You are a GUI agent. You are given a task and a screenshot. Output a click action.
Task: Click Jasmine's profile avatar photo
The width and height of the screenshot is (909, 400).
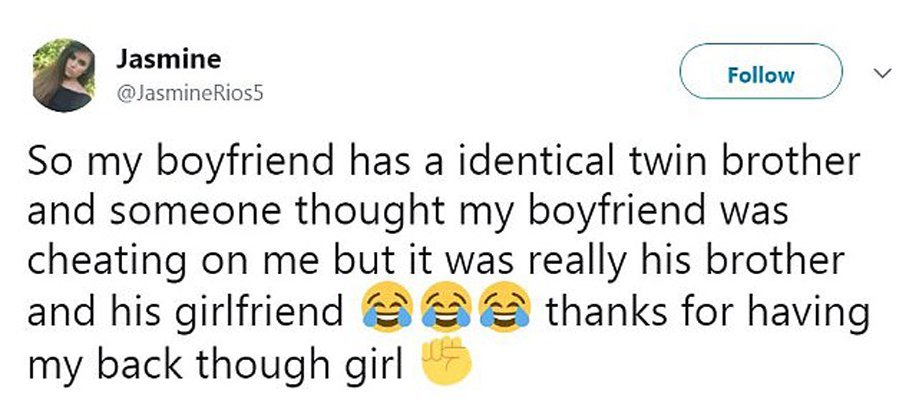point(65,75)
